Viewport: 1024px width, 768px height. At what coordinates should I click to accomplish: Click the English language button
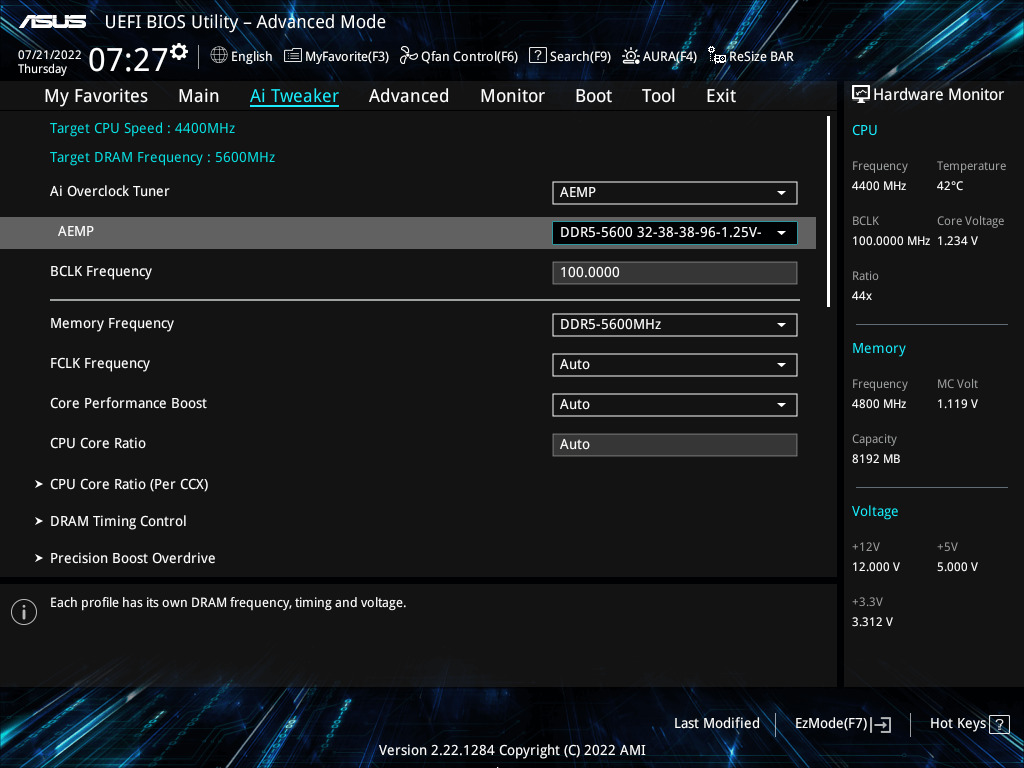[242, 56]
